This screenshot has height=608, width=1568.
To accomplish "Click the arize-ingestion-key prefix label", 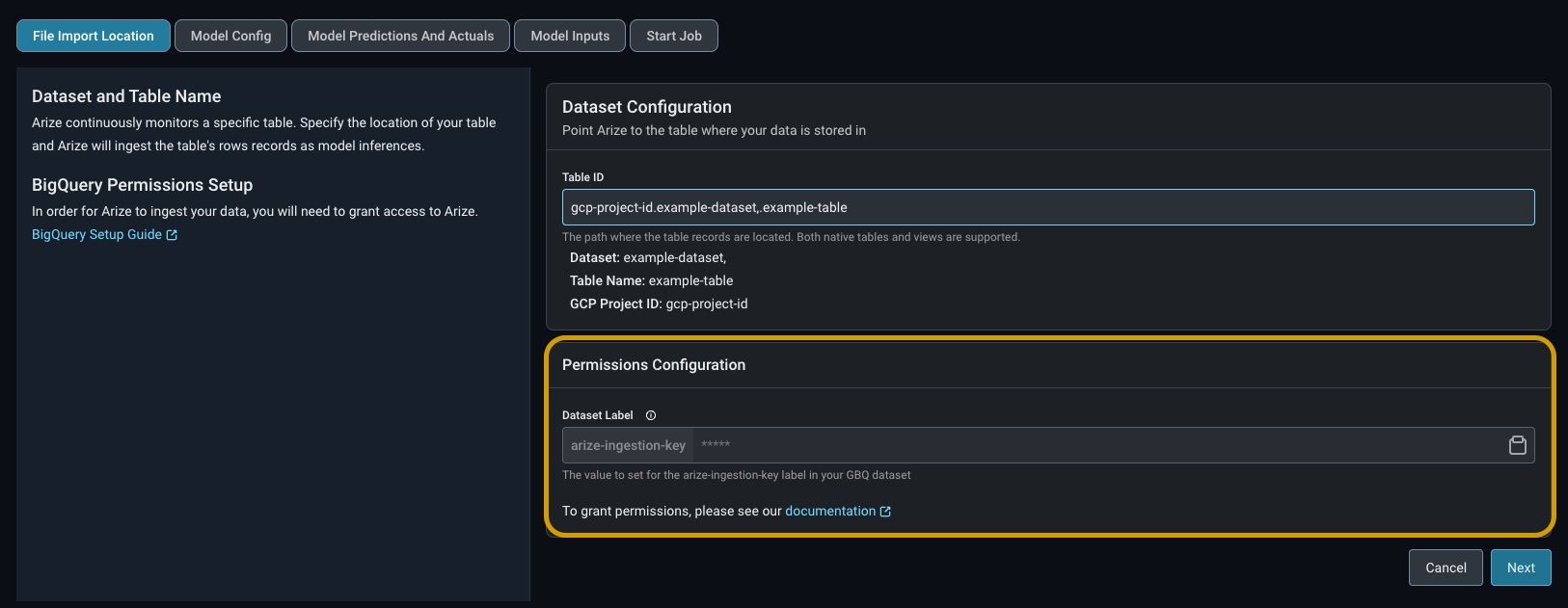I will click(x=628, y=445).
